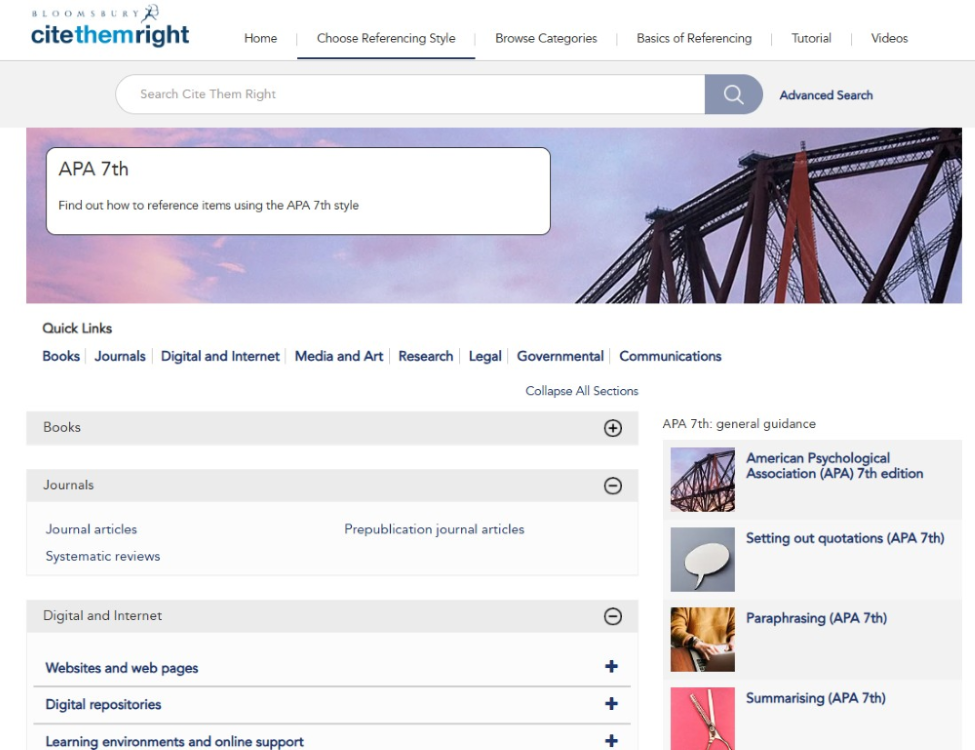Go to Browse Categories
The width and height of the screenshot is (975, 750).
point(546,39)
